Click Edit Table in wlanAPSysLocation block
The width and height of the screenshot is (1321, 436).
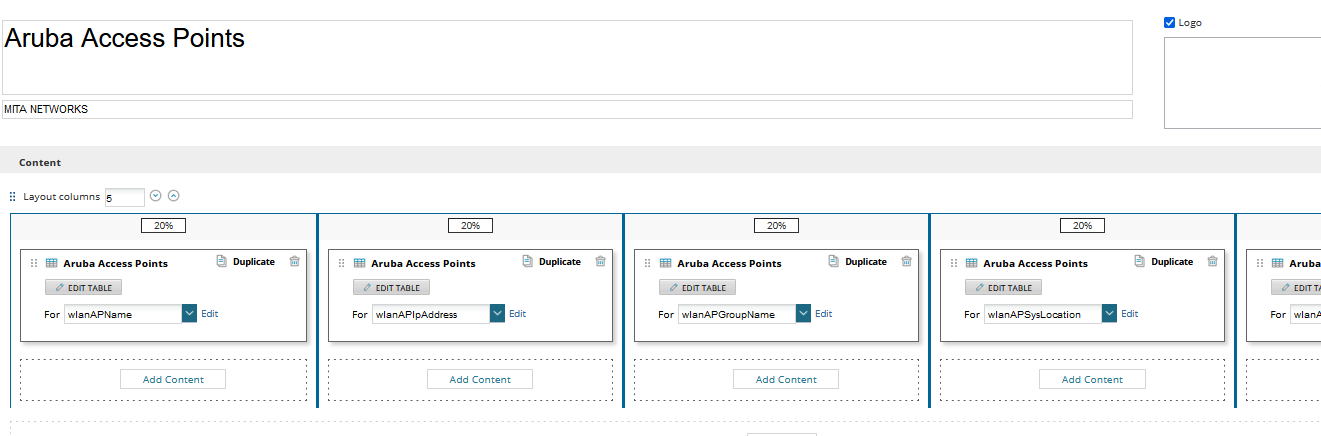[x=1004, y=287]
